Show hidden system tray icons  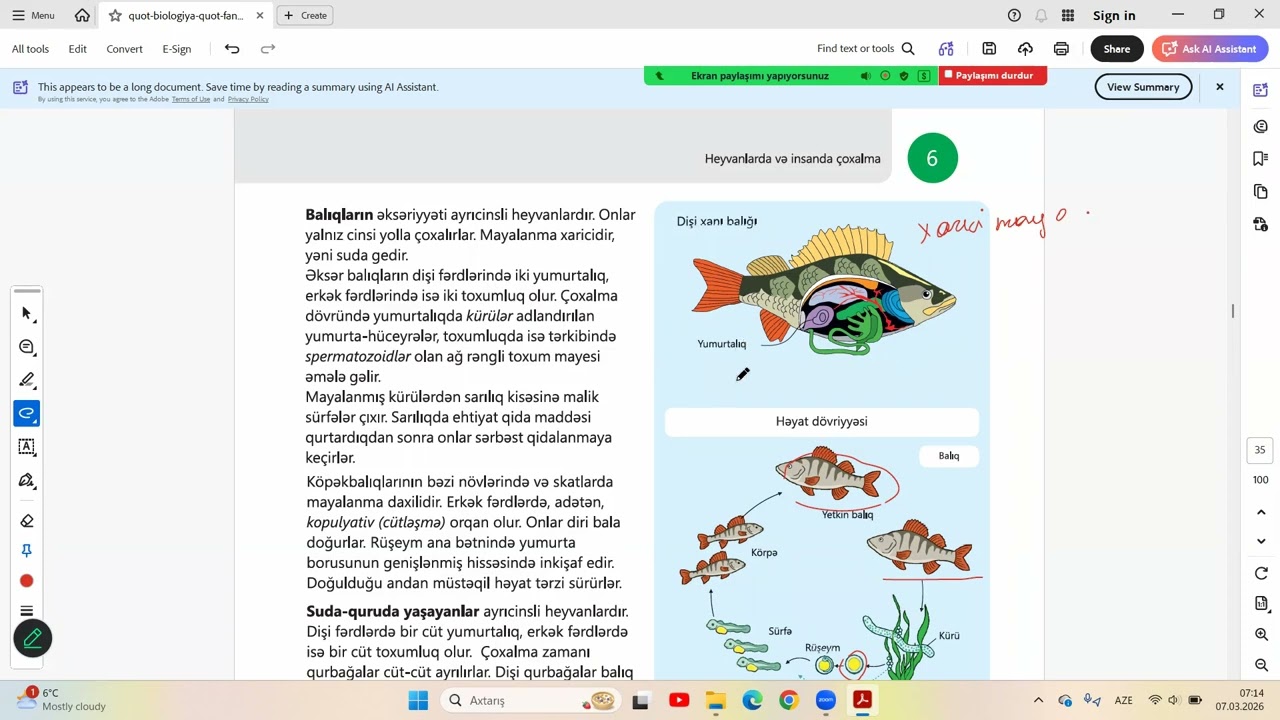[1038, 700]
